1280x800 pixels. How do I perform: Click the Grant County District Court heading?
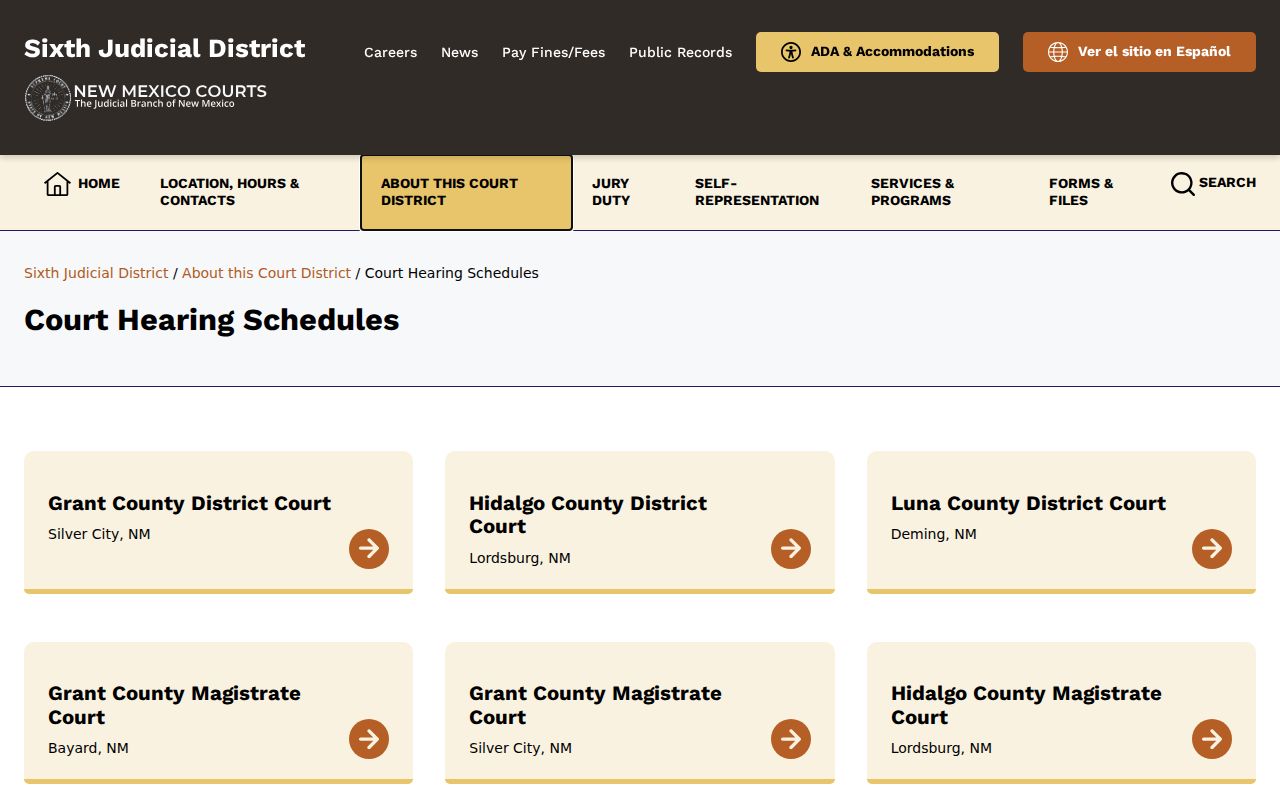[x=189, y=503]
